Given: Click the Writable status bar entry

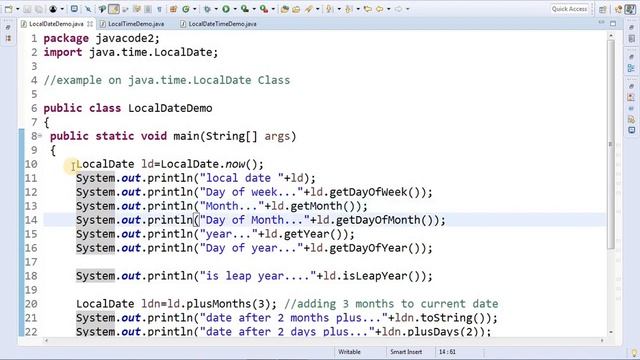Looking at the screenshot, I should [349, 352].
